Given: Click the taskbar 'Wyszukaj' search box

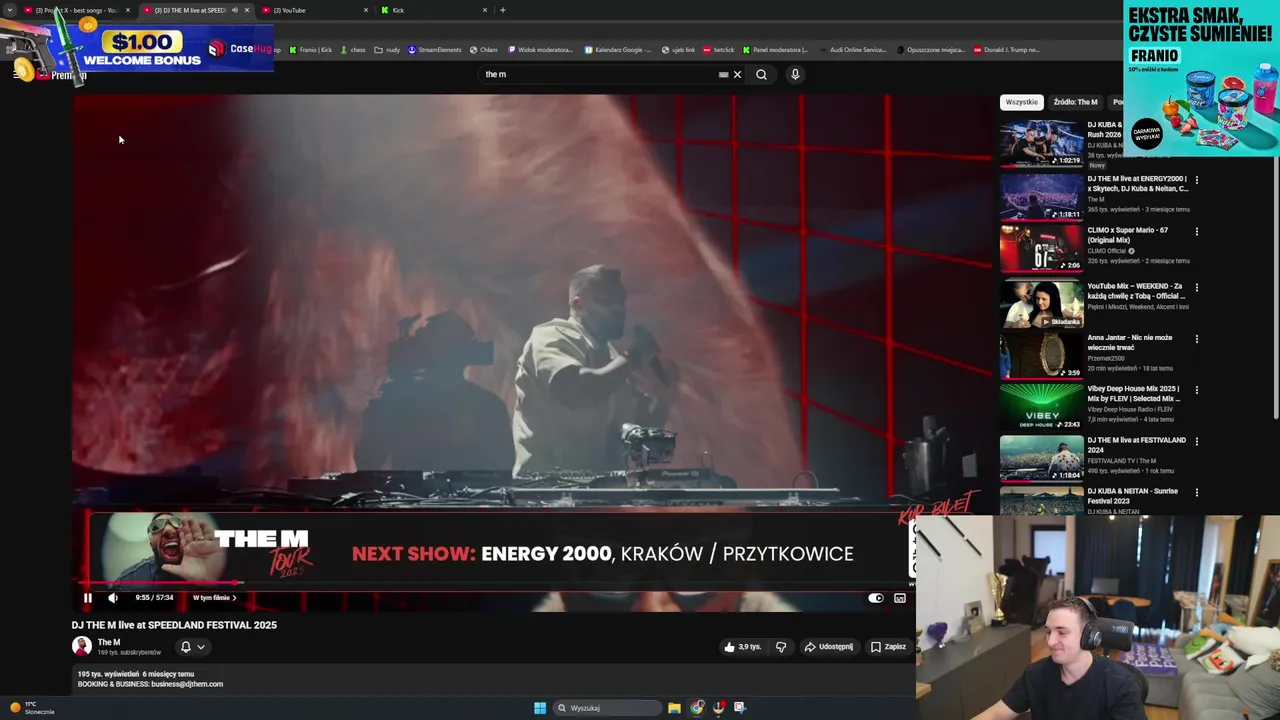Looking at the screenshot, I should 607,708.
